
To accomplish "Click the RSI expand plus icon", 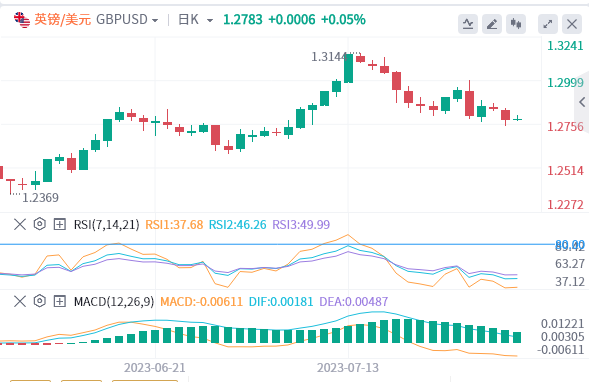I will click(x=60, y=224).
